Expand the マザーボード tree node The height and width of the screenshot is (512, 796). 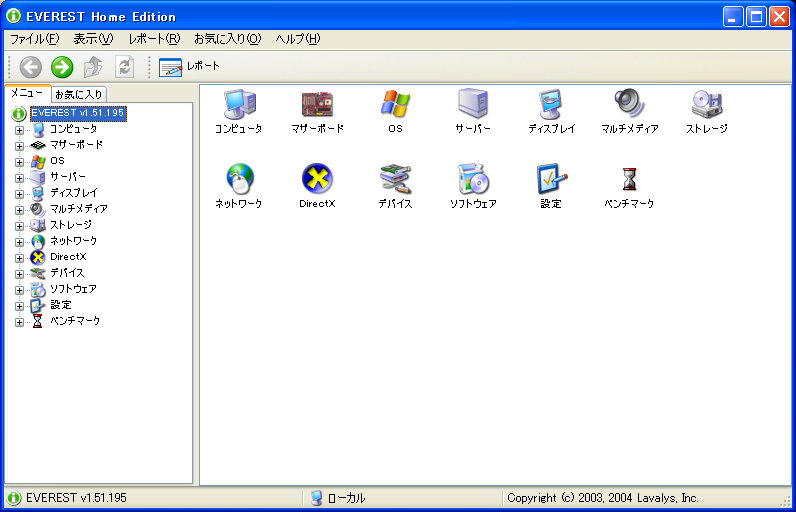point(19,146)
